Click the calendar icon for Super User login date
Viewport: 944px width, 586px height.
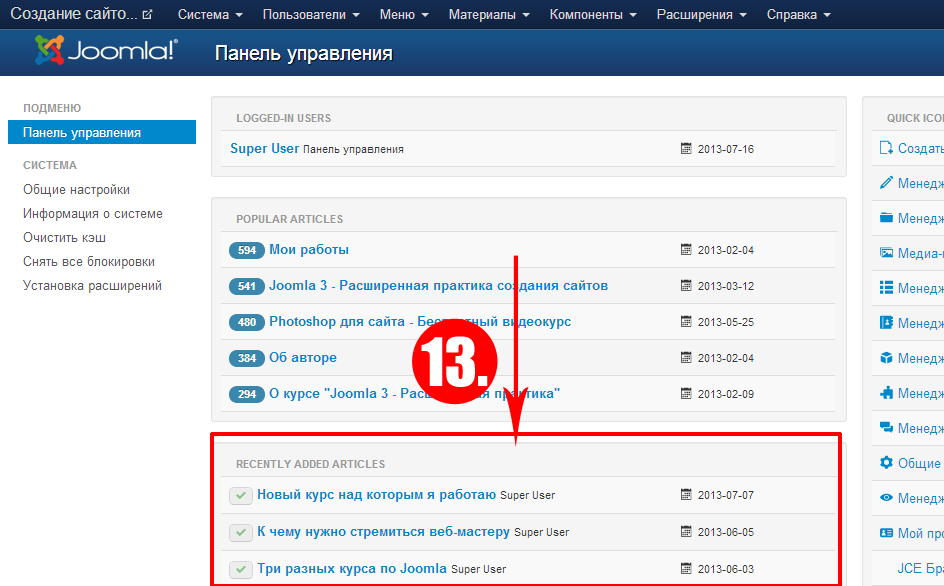click(686, 149)
